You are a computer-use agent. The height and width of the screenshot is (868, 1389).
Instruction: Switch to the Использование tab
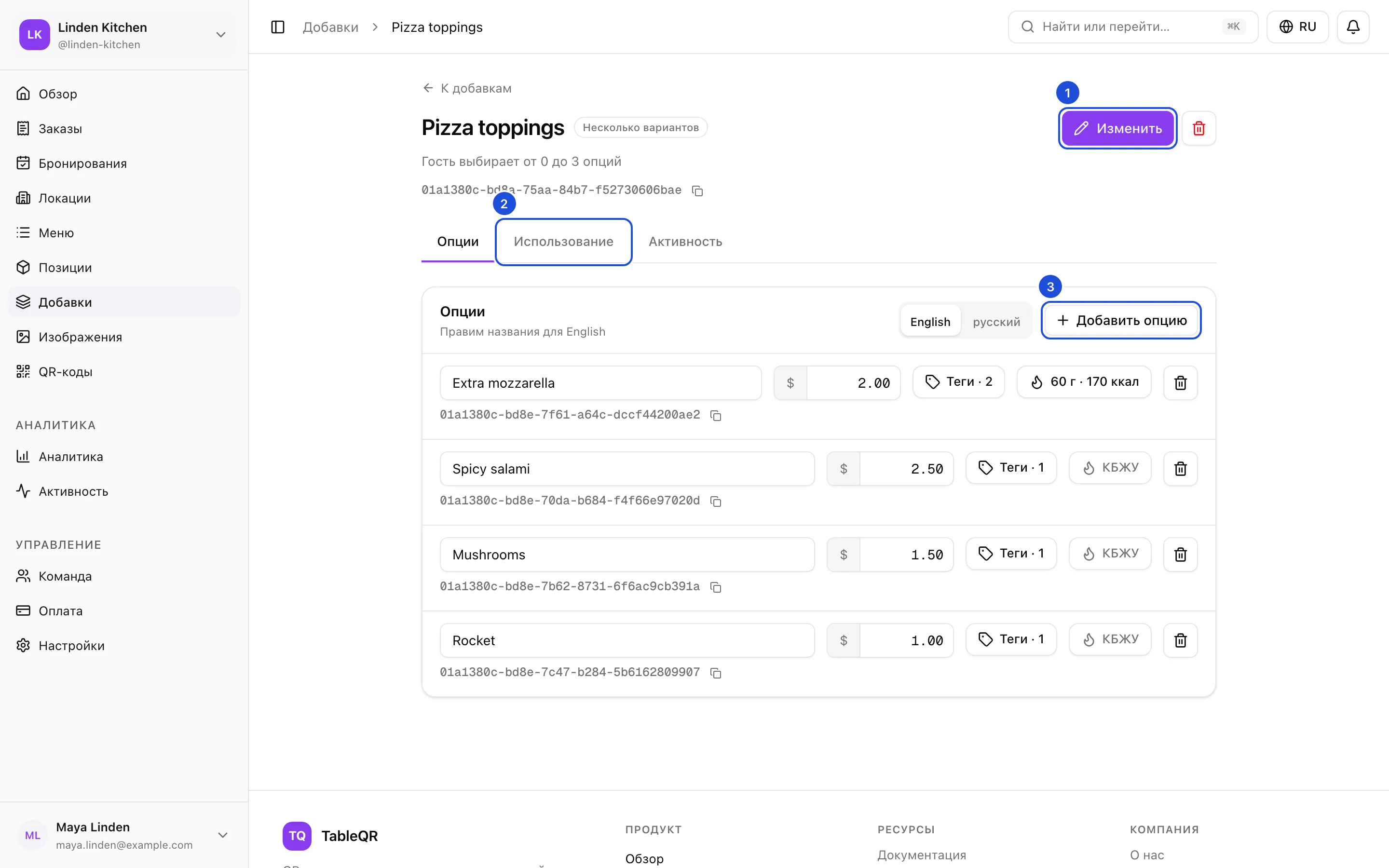pyautogui.click(x=563, y=242)
